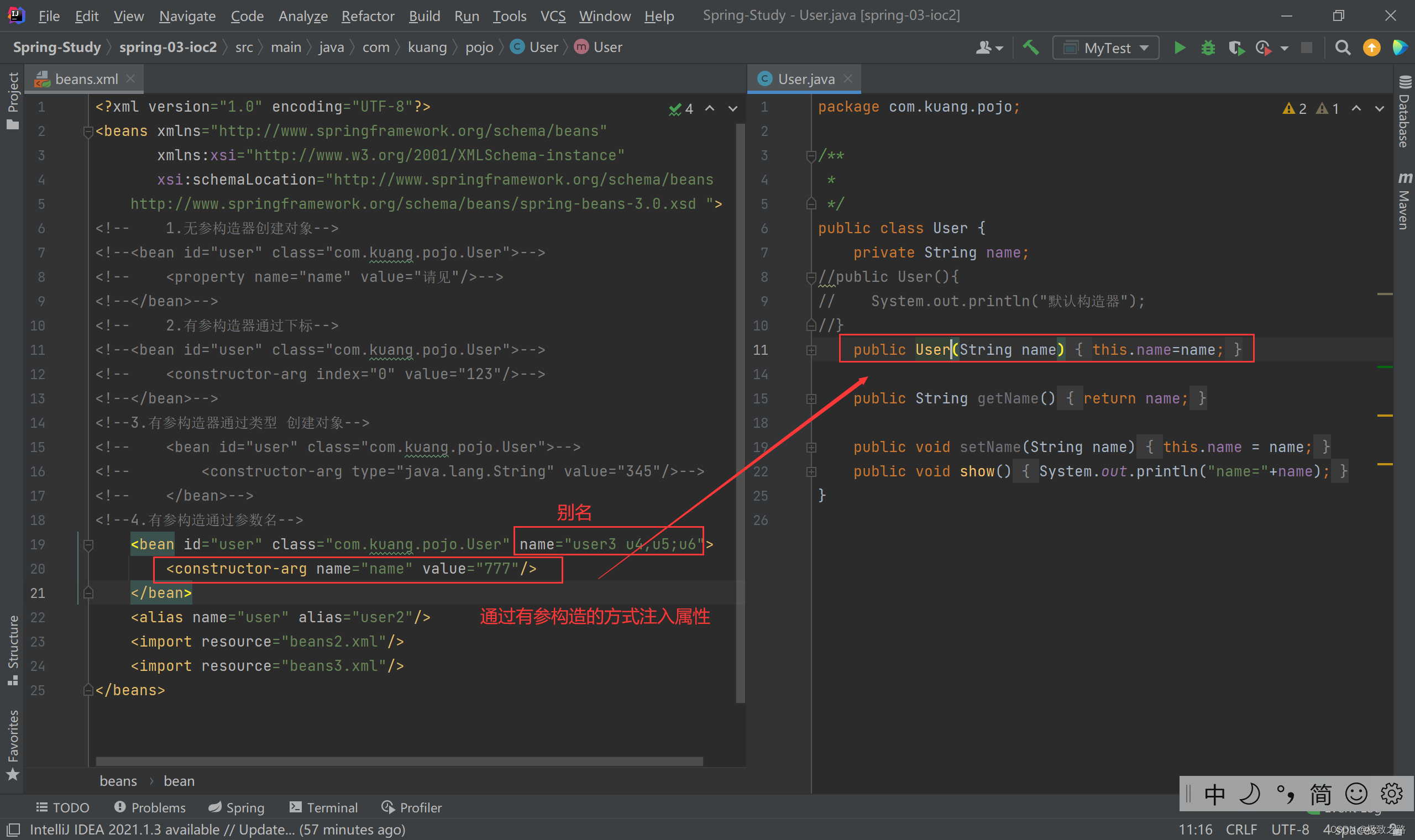Open the Profiler tool window
Image resolution: width=1415 pixels, height=840 pixels.
411,808
